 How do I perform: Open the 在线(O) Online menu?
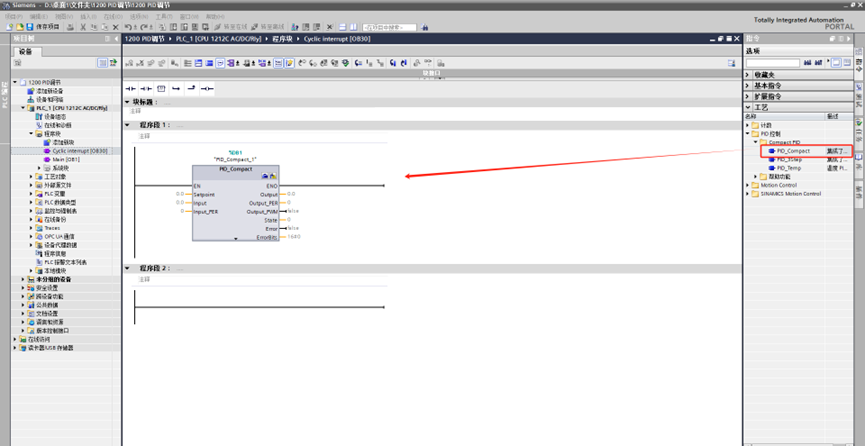click(113, 17)
